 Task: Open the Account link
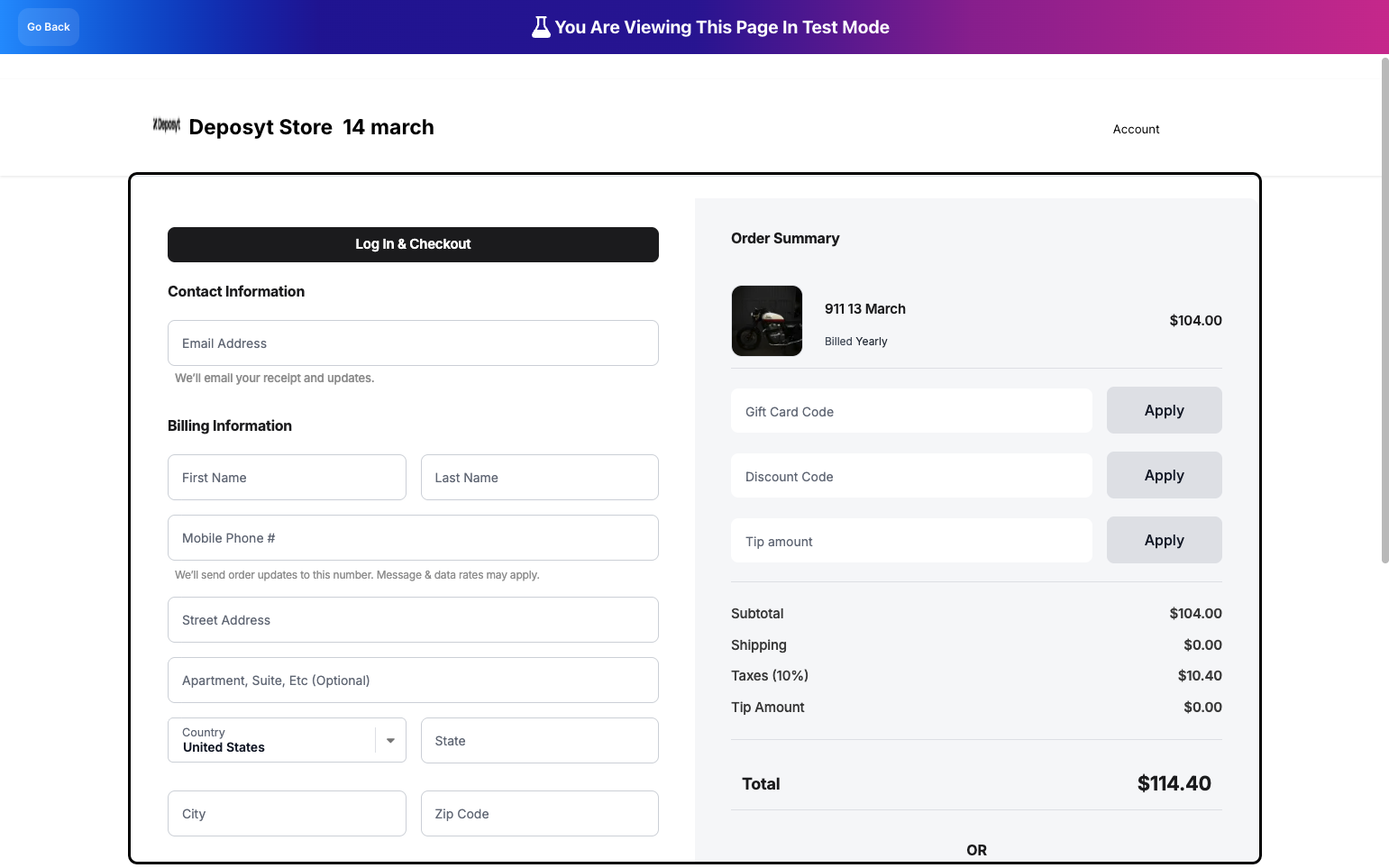pos(1136,129)
